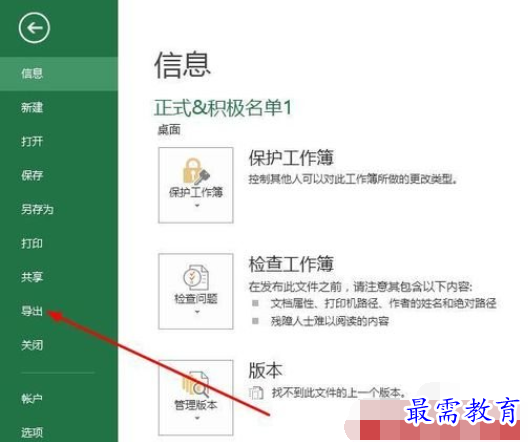Expand the 保护工作簿 dropdown arrow
This screenshot has height=442, width=528.
tap(197, 205)
